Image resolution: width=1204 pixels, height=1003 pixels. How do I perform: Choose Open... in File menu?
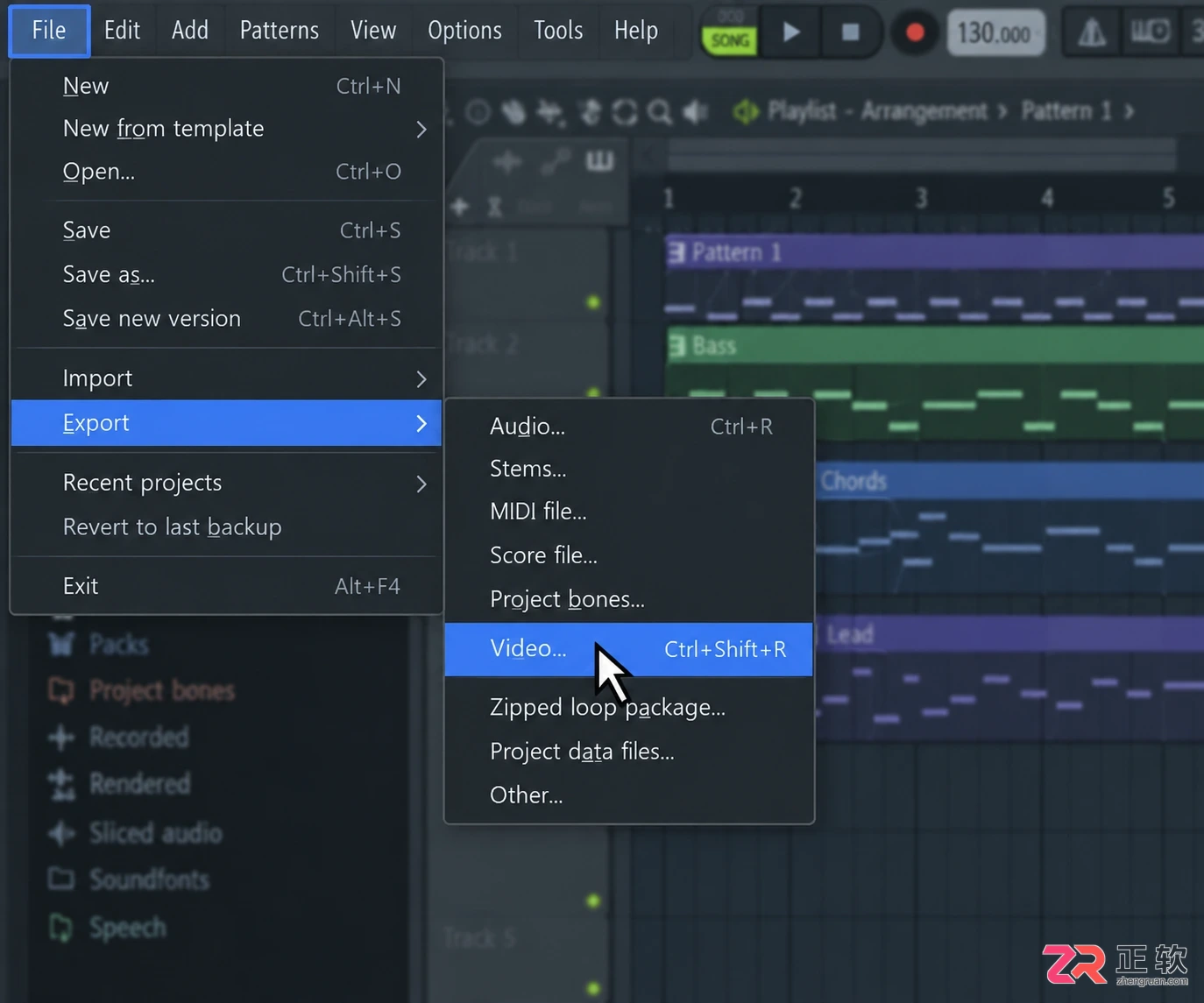tap(226, 172)
